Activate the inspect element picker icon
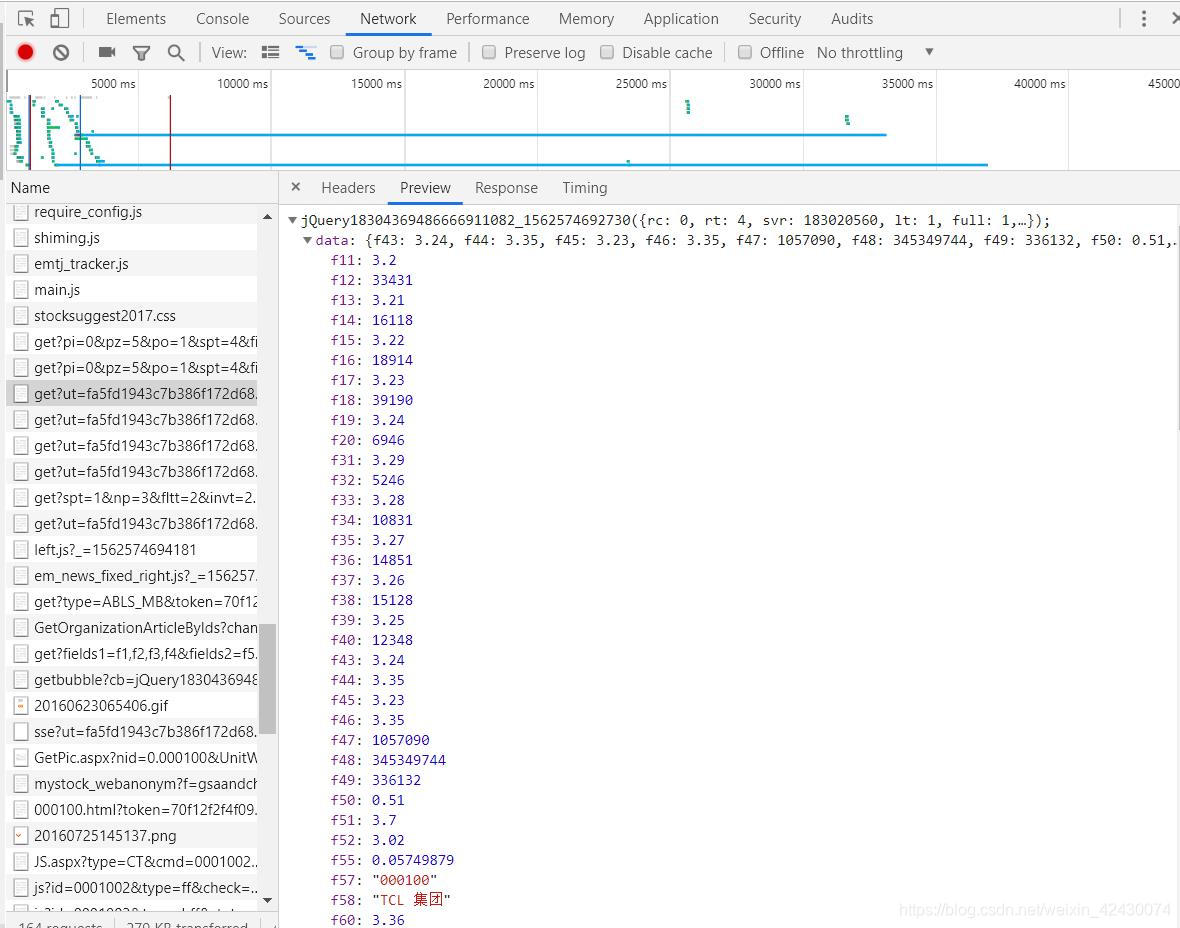 [x=26, y=19]
